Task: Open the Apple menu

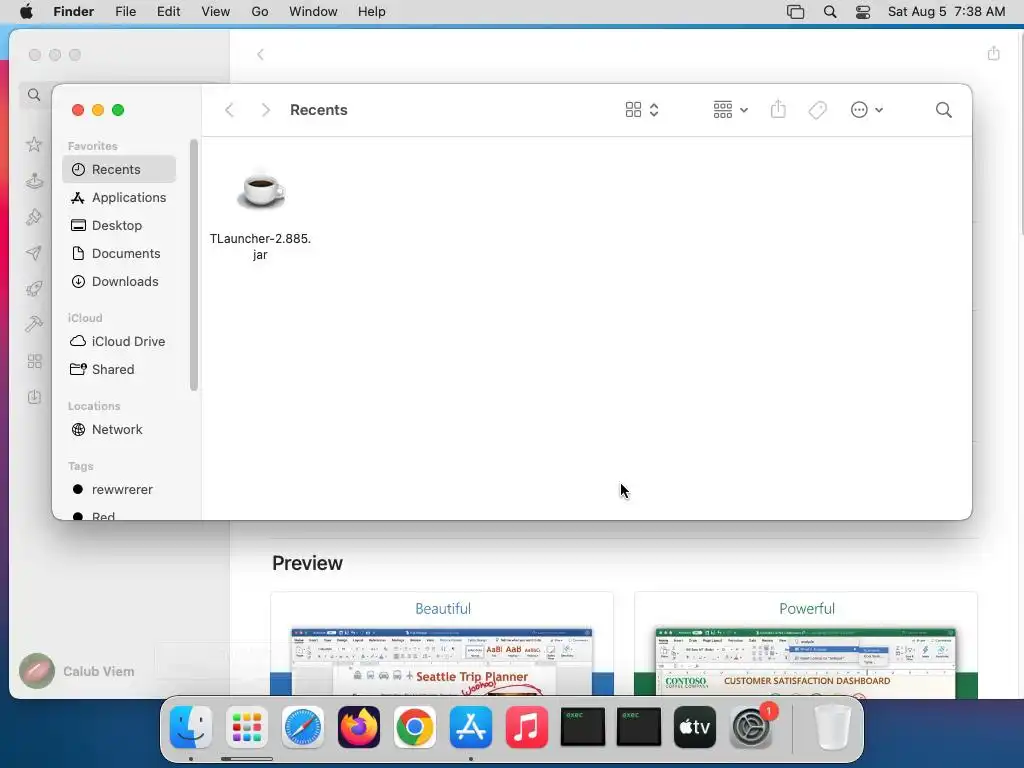Action: pyautogui.click(x=26, y=12)
